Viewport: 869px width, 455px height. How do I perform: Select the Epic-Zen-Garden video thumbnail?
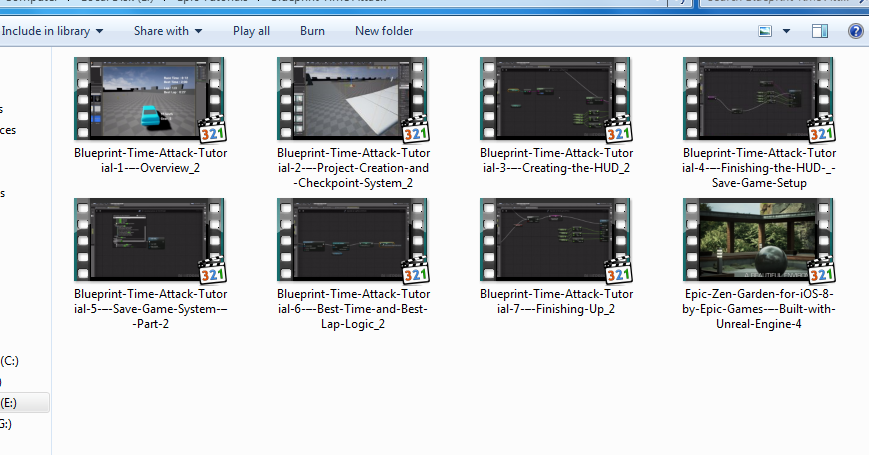pos(758,240)
